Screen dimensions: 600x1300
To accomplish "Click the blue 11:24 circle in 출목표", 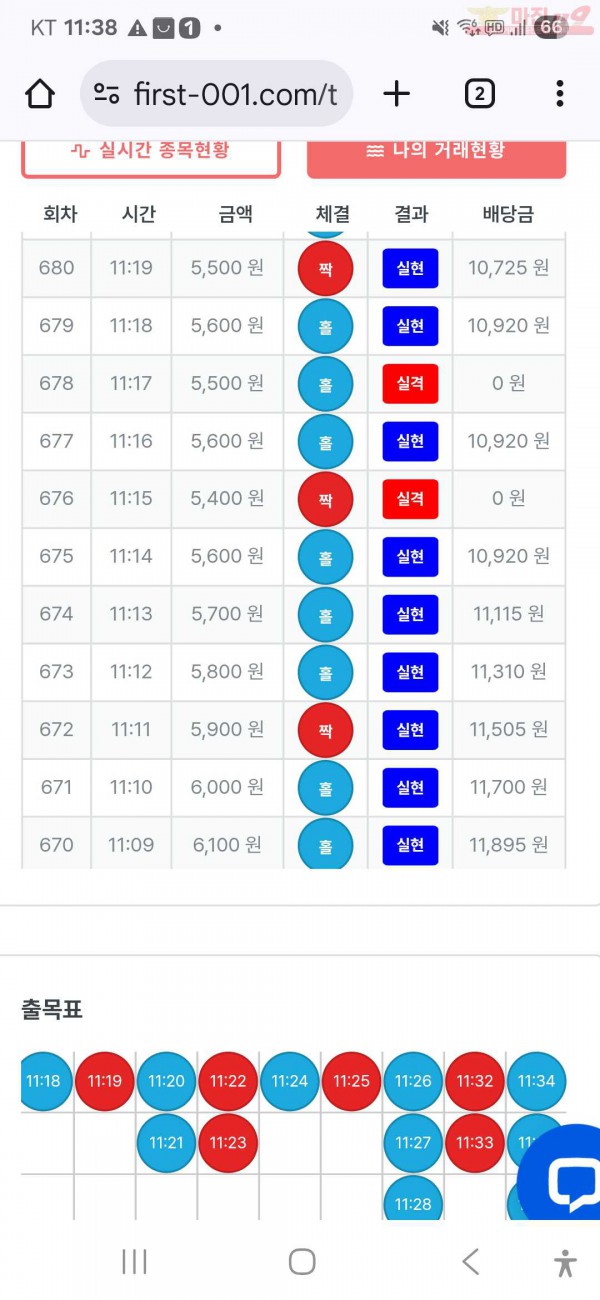I will pos(290,1081).
